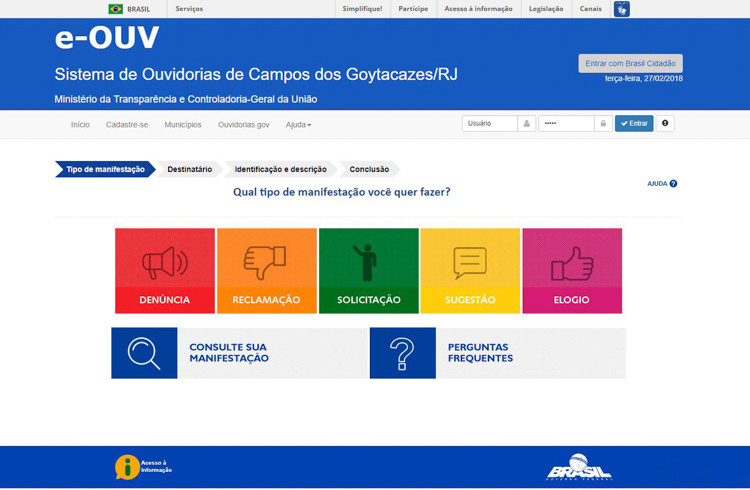The height and width of the screenshot is (490, 750).
Task: Click the BRASIL text link
Action: coord(139,9)
